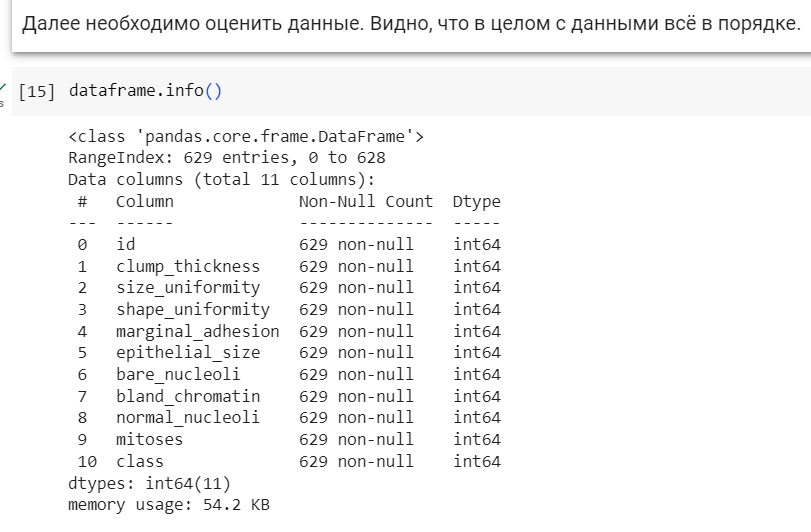Click the 'marginal_adhesion' row
This screenshot has height=532, width=811.
[198, 331]
